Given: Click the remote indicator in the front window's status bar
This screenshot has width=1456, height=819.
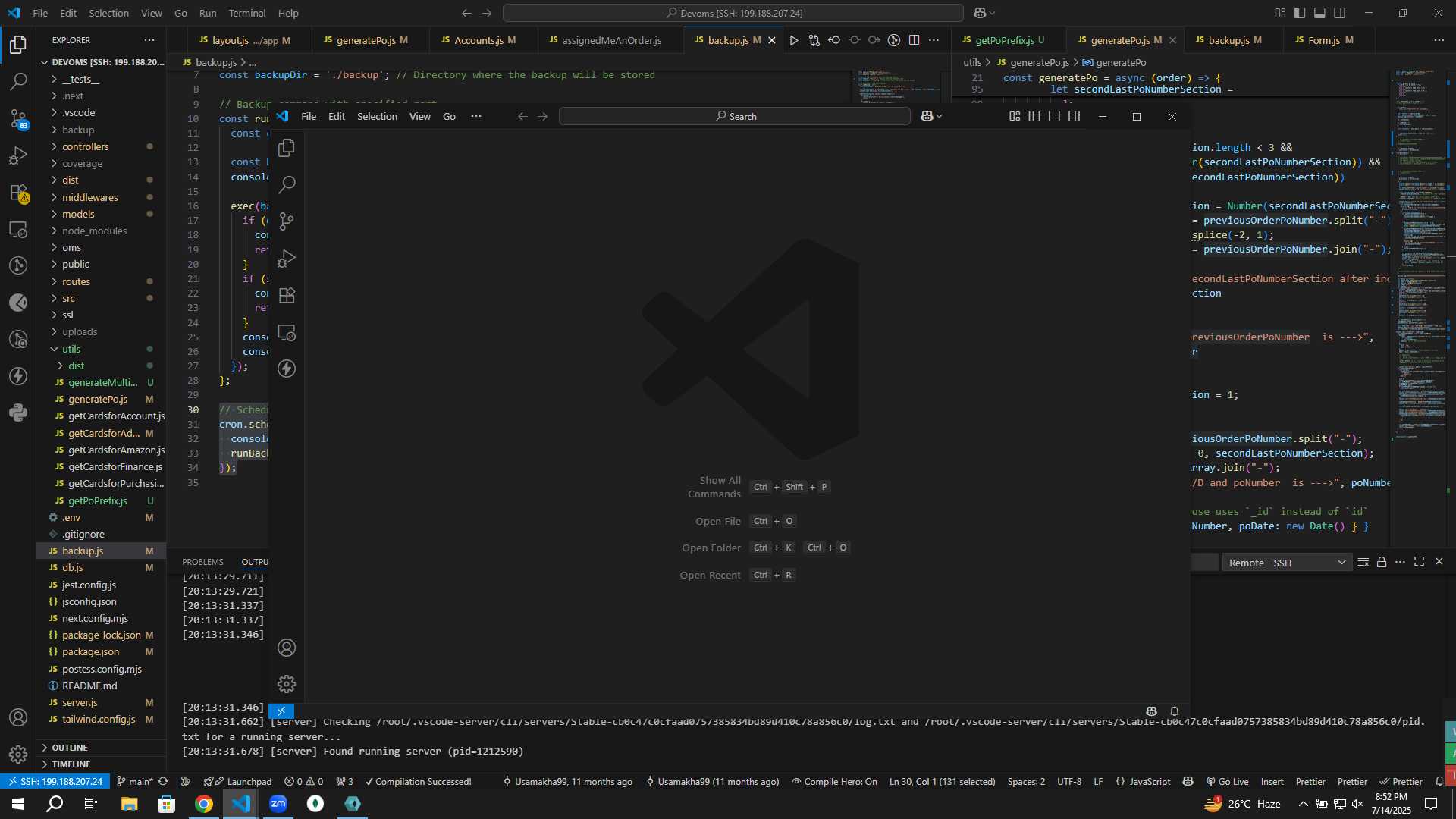Looking at the screenshot, I should pos(281,711).
